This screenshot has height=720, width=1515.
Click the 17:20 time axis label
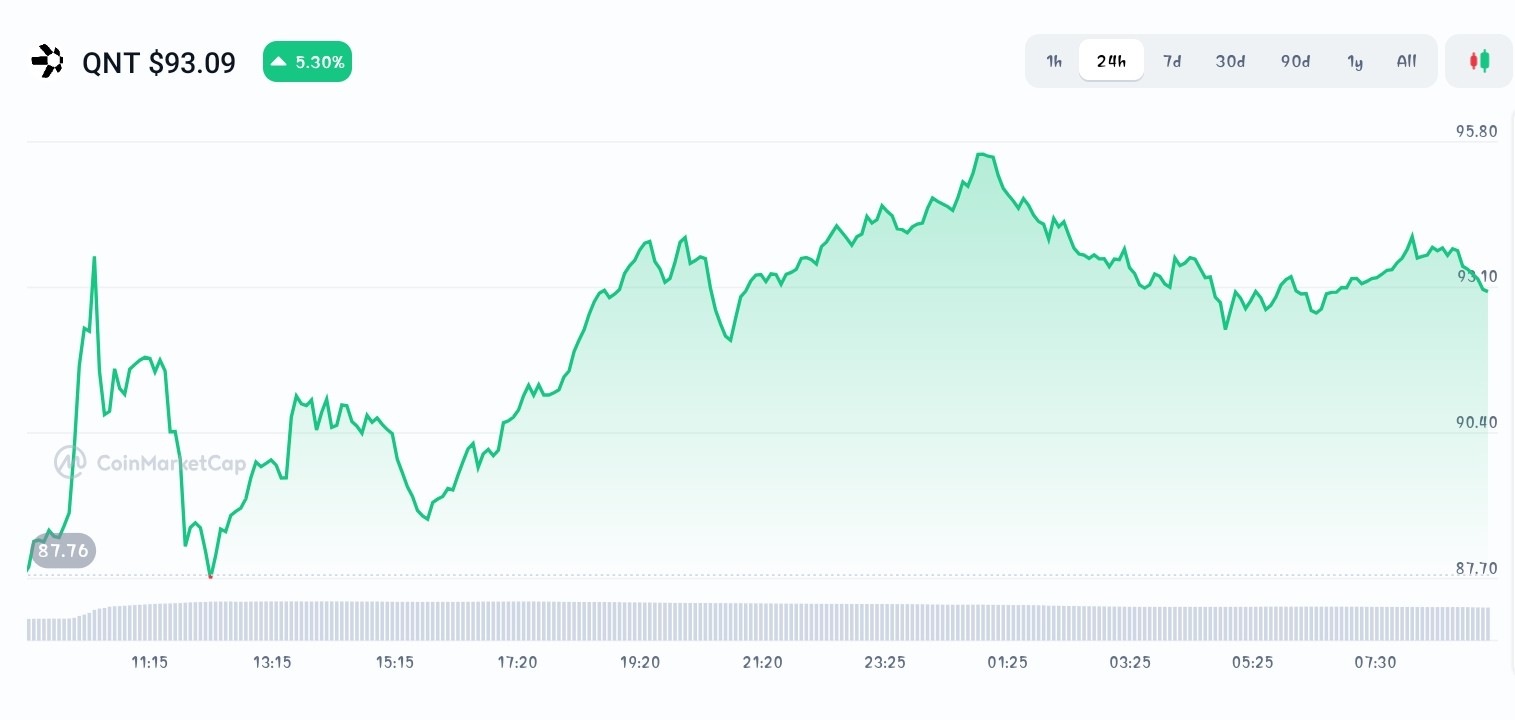coord(518,662)
